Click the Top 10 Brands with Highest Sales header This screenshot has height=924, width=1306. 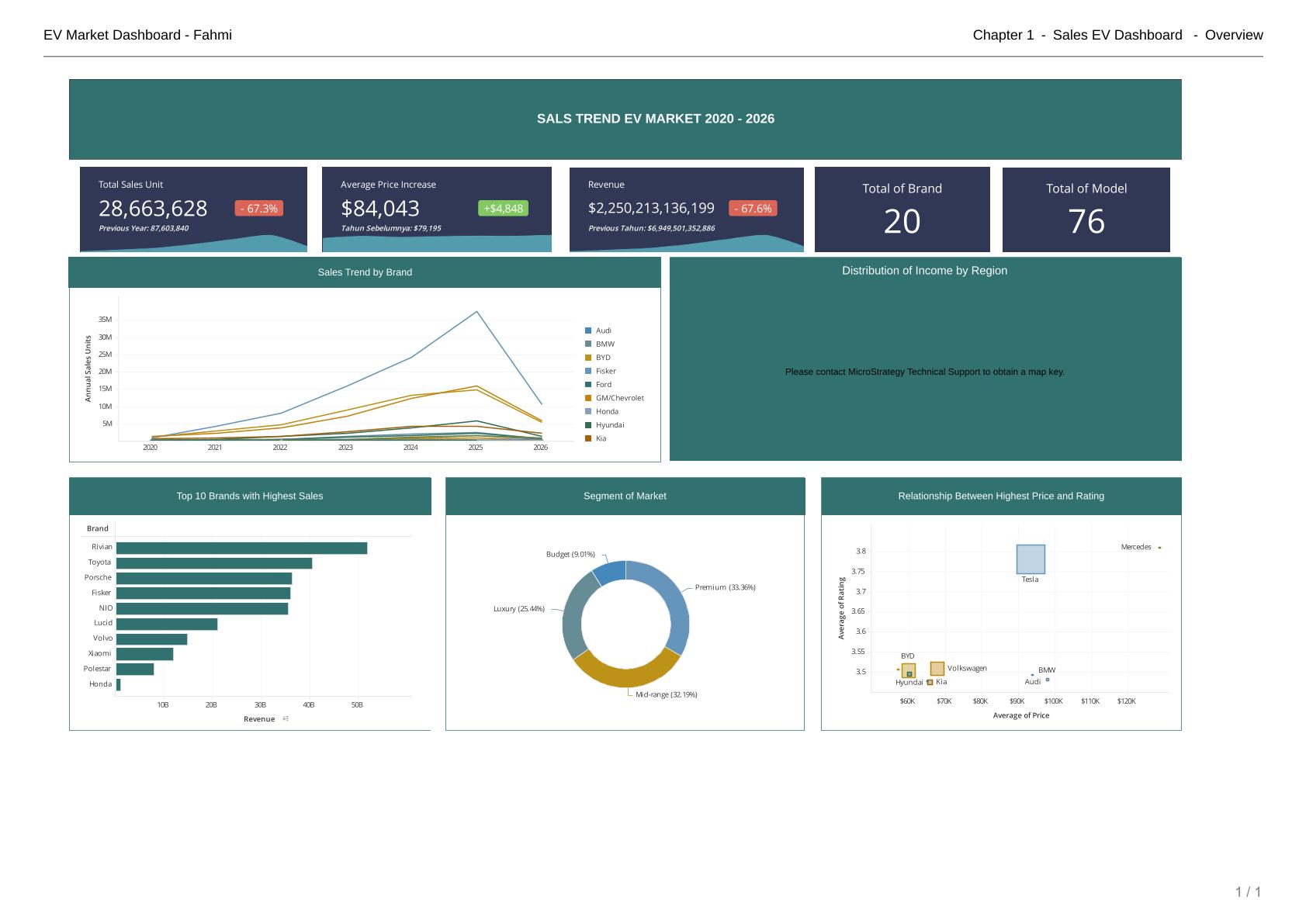click(x=250, y=496)
